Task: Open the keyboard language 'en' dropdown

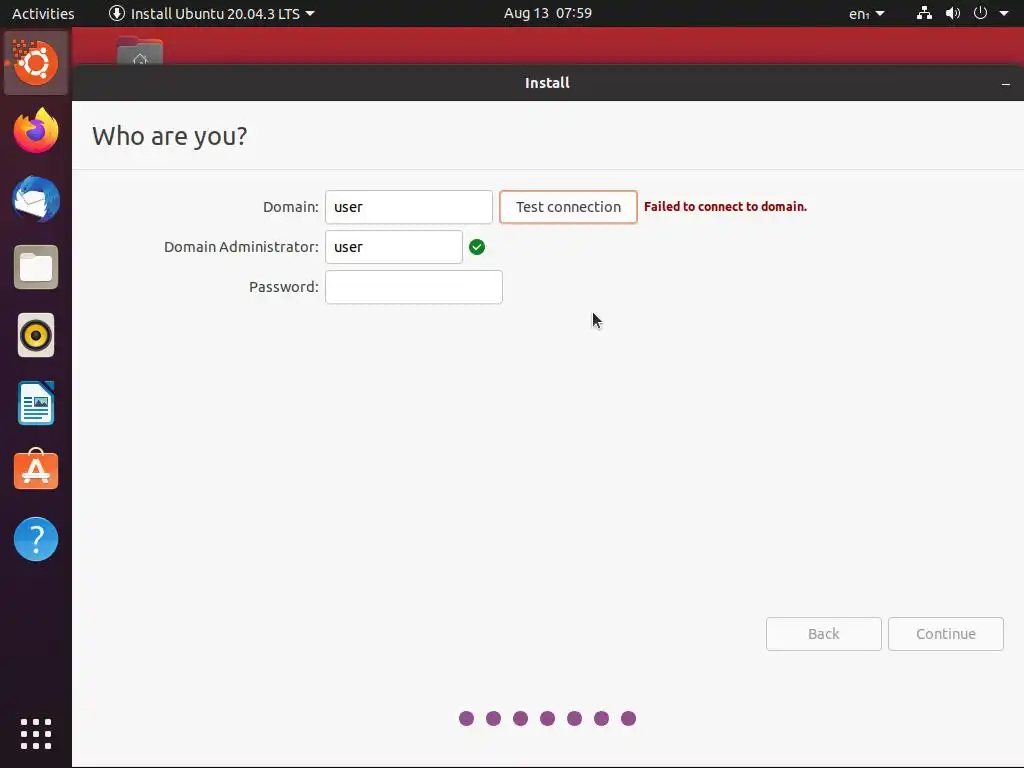Action: 867,14
